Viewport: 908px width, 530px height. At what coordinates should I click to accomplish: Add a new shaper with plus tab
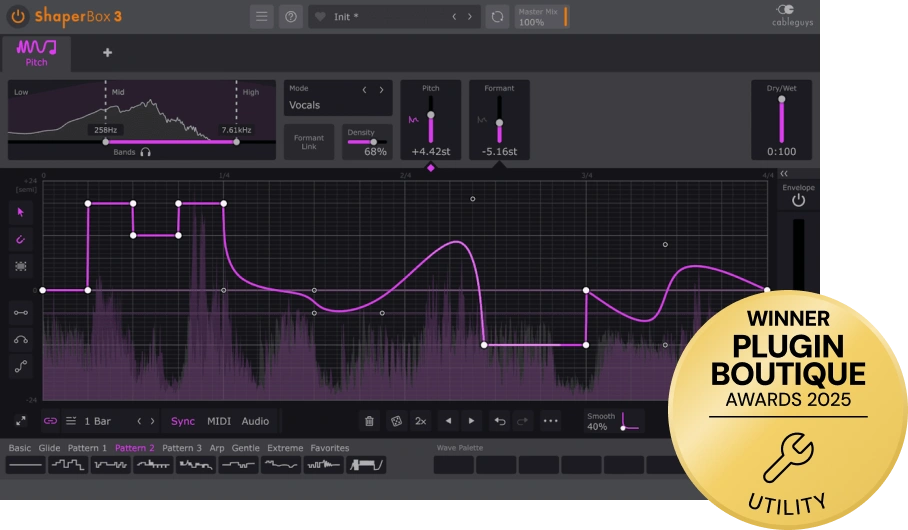tap(107, 53)
